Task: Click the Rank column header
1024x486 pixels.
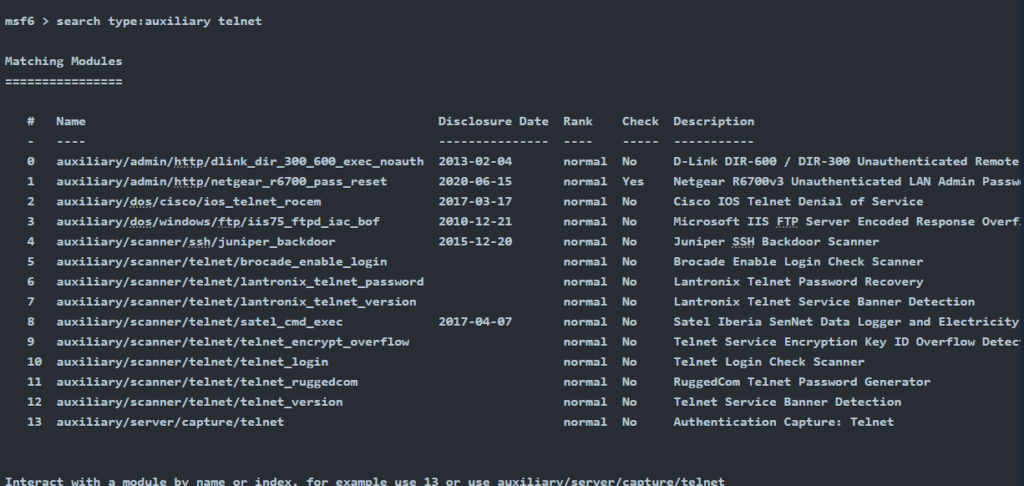Action: (578, 122)
